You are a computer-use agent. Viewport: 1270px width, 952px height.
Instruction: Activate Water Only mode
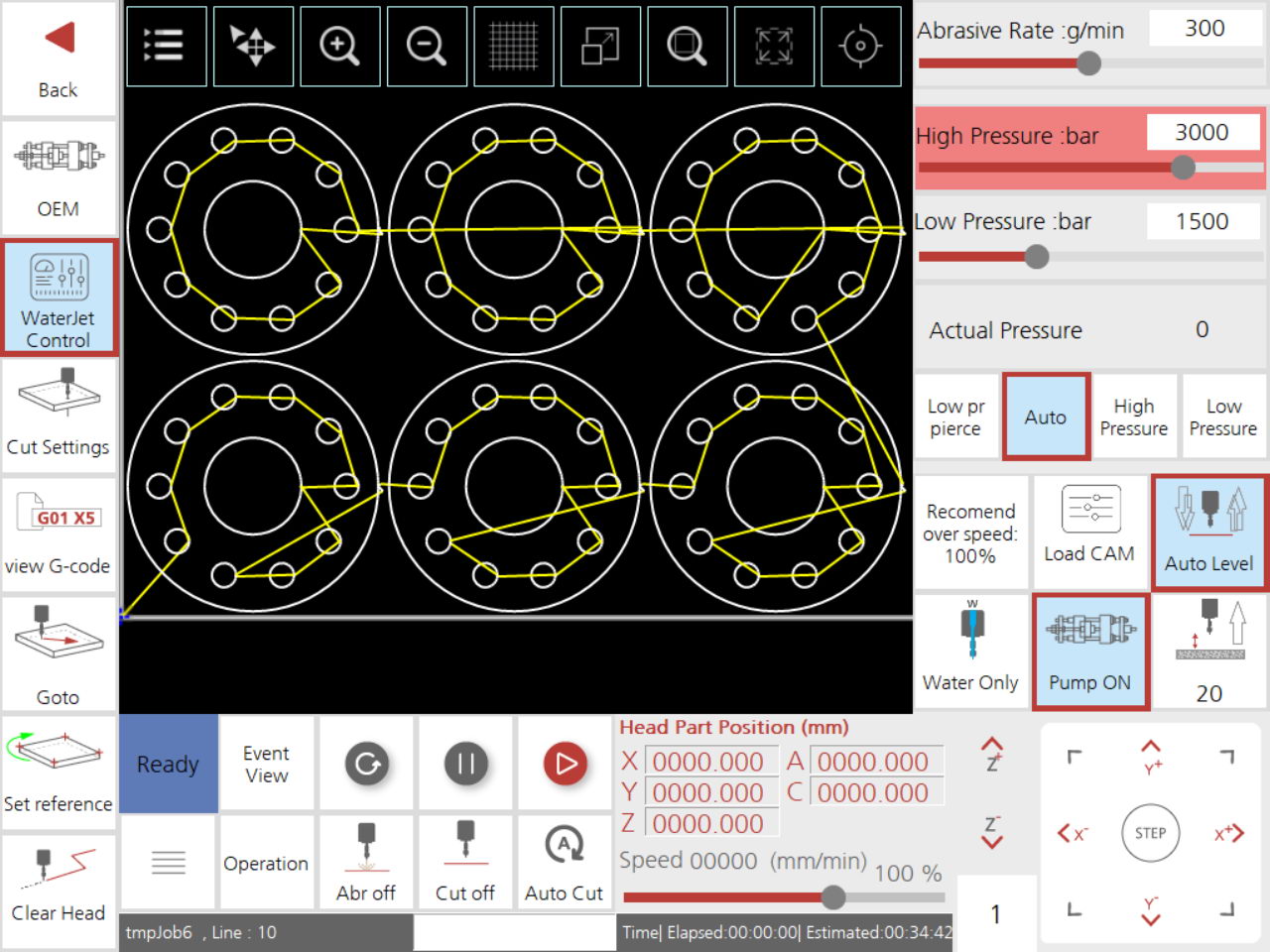969,650
